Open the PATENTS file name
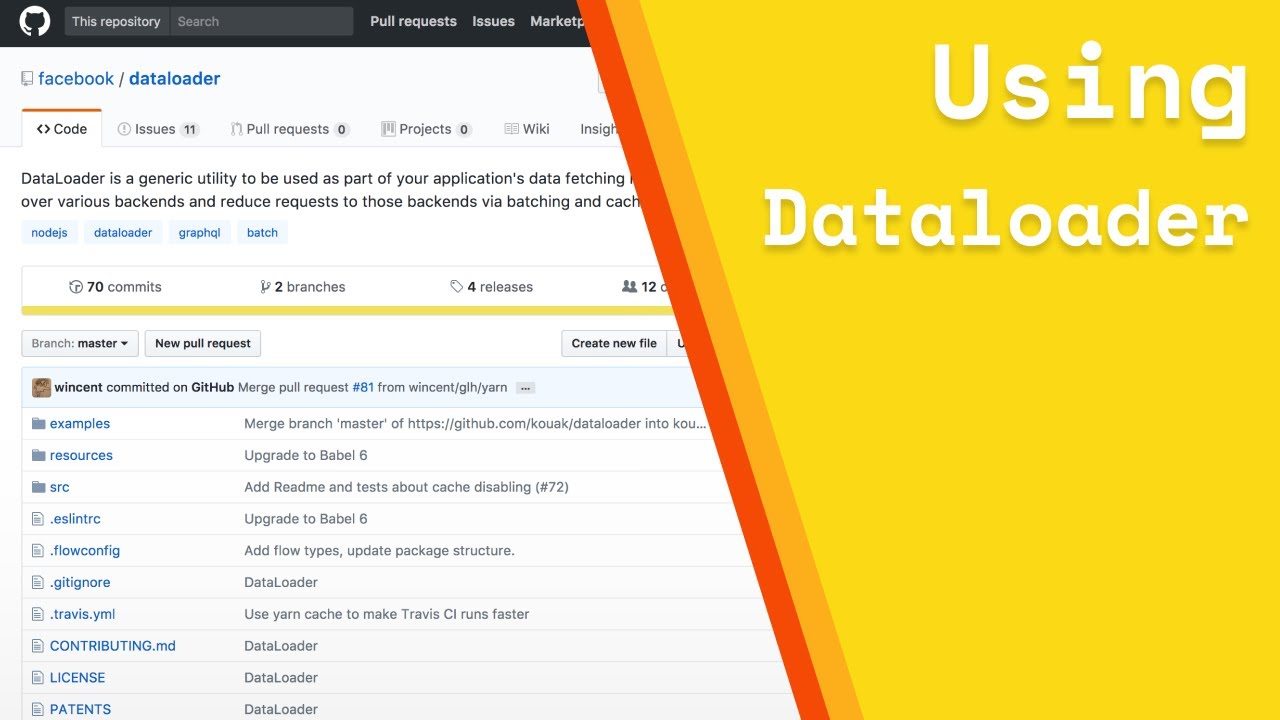Image resolution: width=1280 pixels, height=720 pixels. tap(80, 709)
